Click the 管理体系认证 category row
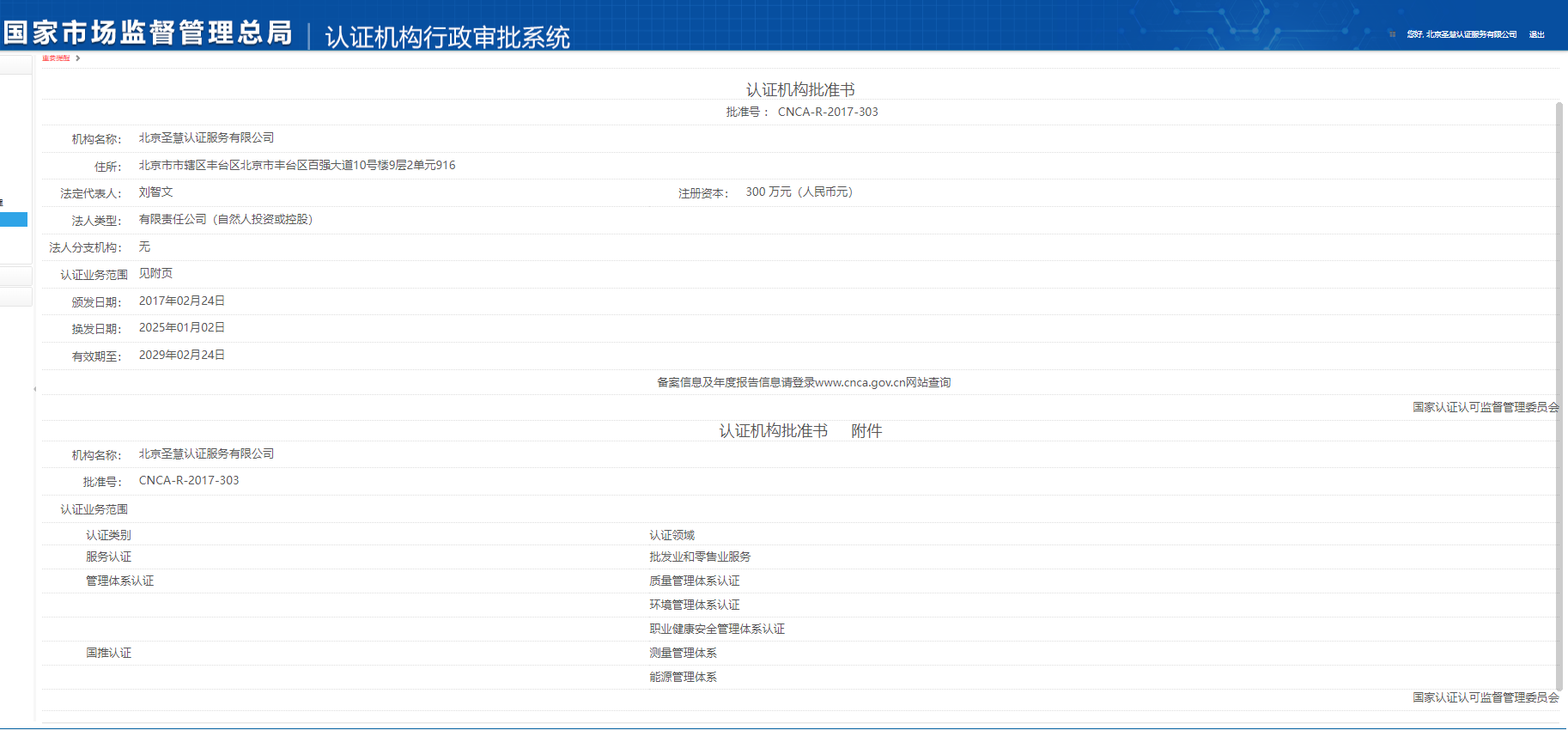Screen dimensions: 1568x730 [x=120, y=581]
